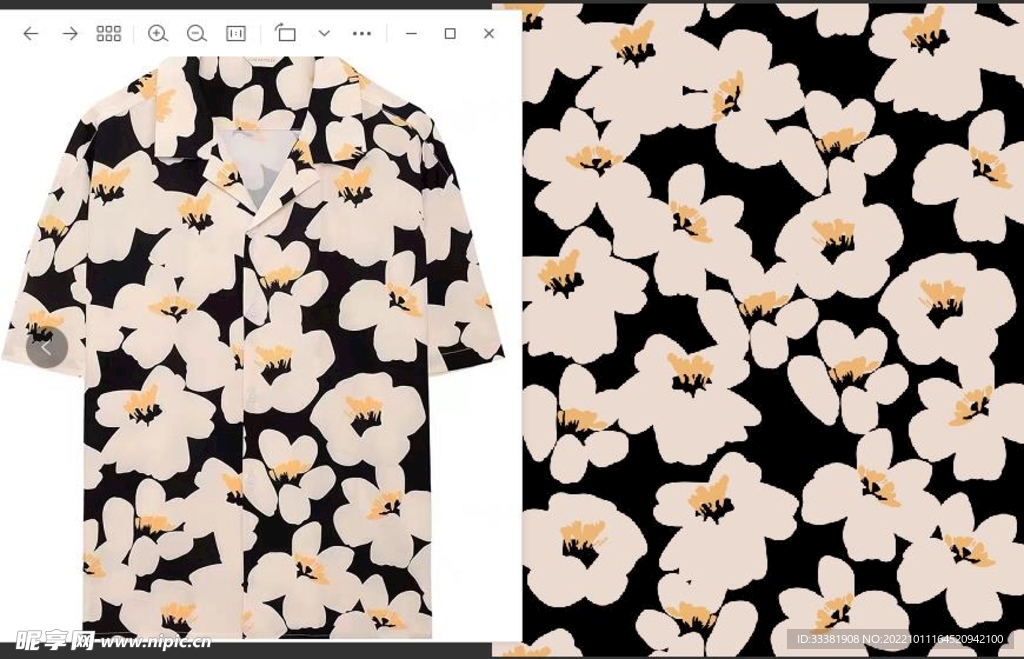Show image at 1:1 actual size

(236, 34)
